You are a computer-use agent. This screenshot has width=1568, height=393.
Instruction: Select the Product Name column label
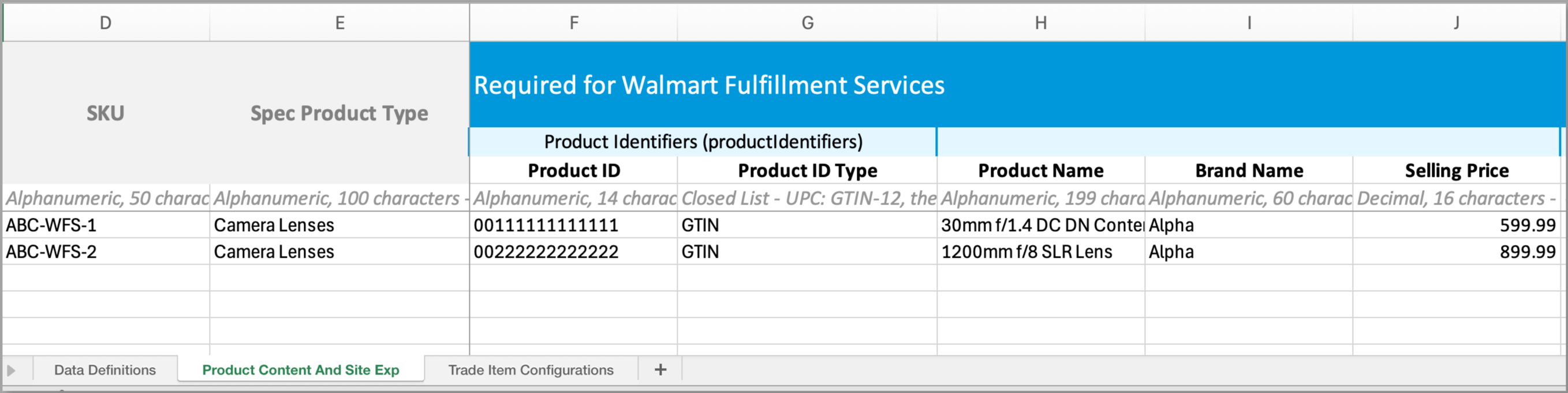point(1041,170)
